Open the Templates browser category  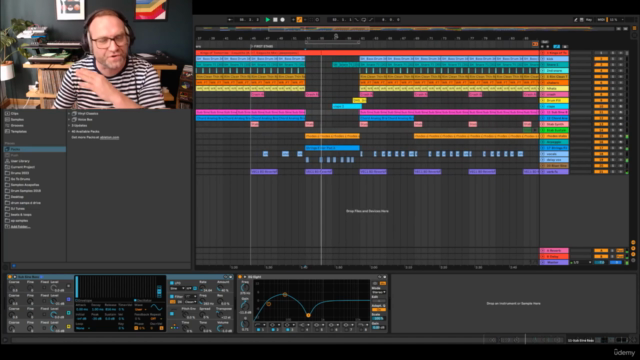click(18, 131)
